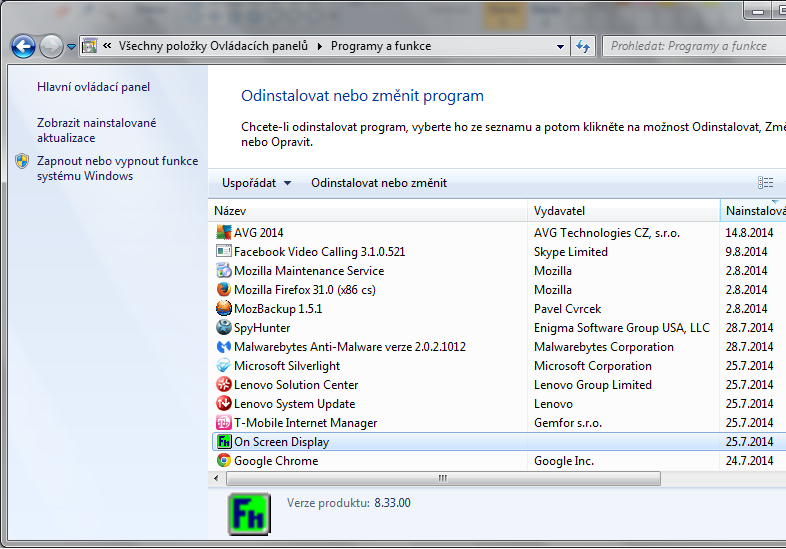This screenshot has width=786, height=549.
Task: Change view using the view options button
Action: pyautogui.click(x=765, y=183)
